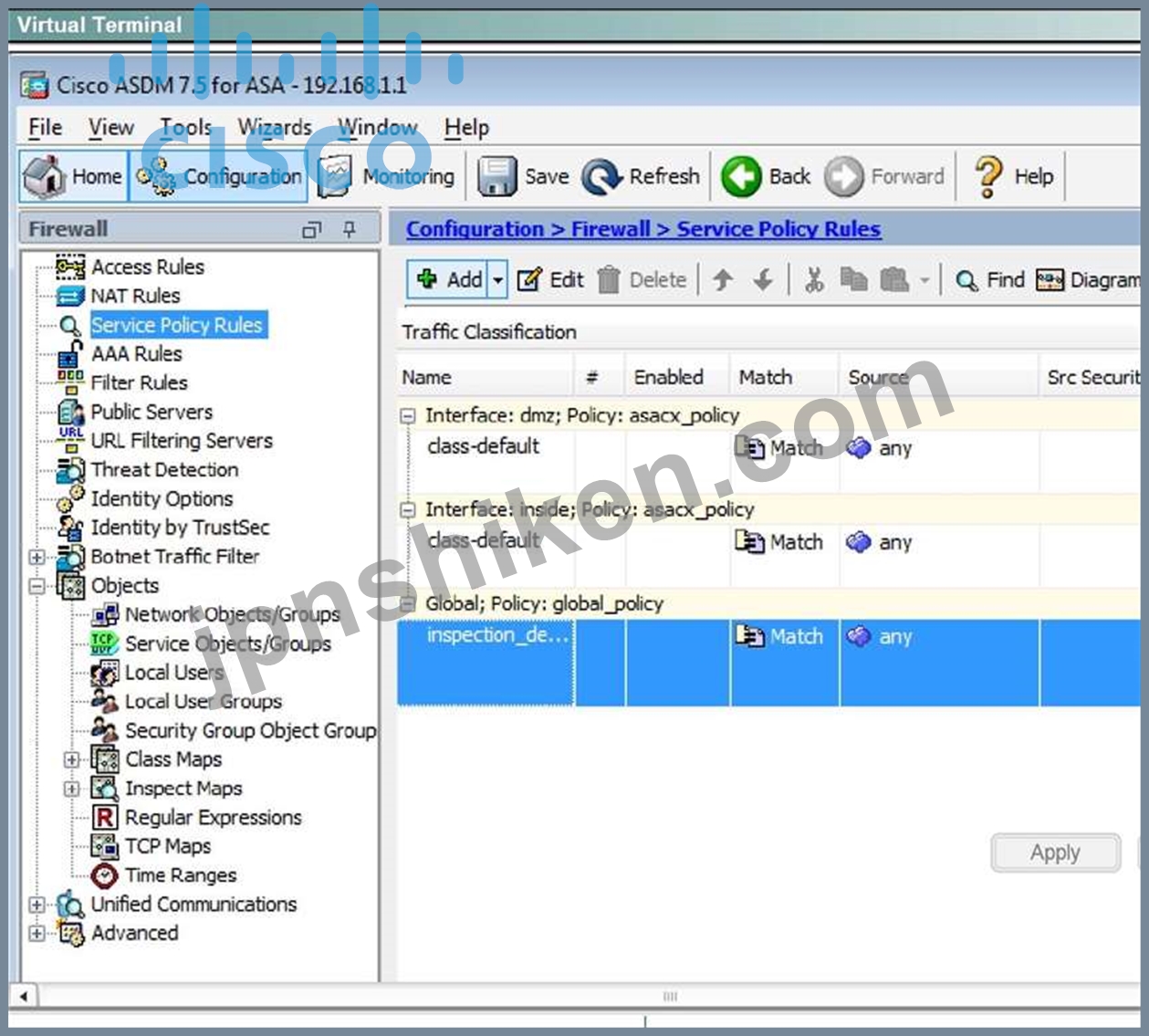Viewport: 1149px width, 1036px height.
Task: Open the Paste options dropdown arrow
Action: coord(924,281)
